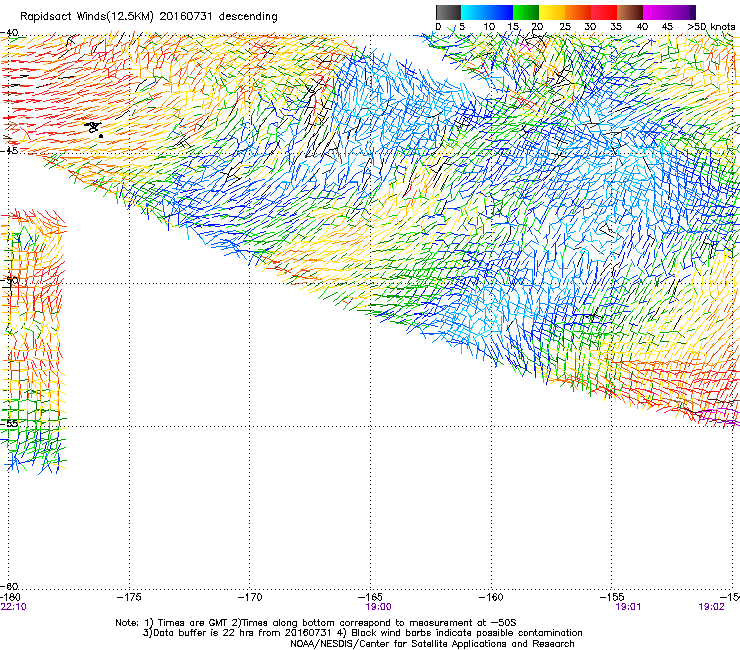Click the -180 longitude label

coord(10,597)
